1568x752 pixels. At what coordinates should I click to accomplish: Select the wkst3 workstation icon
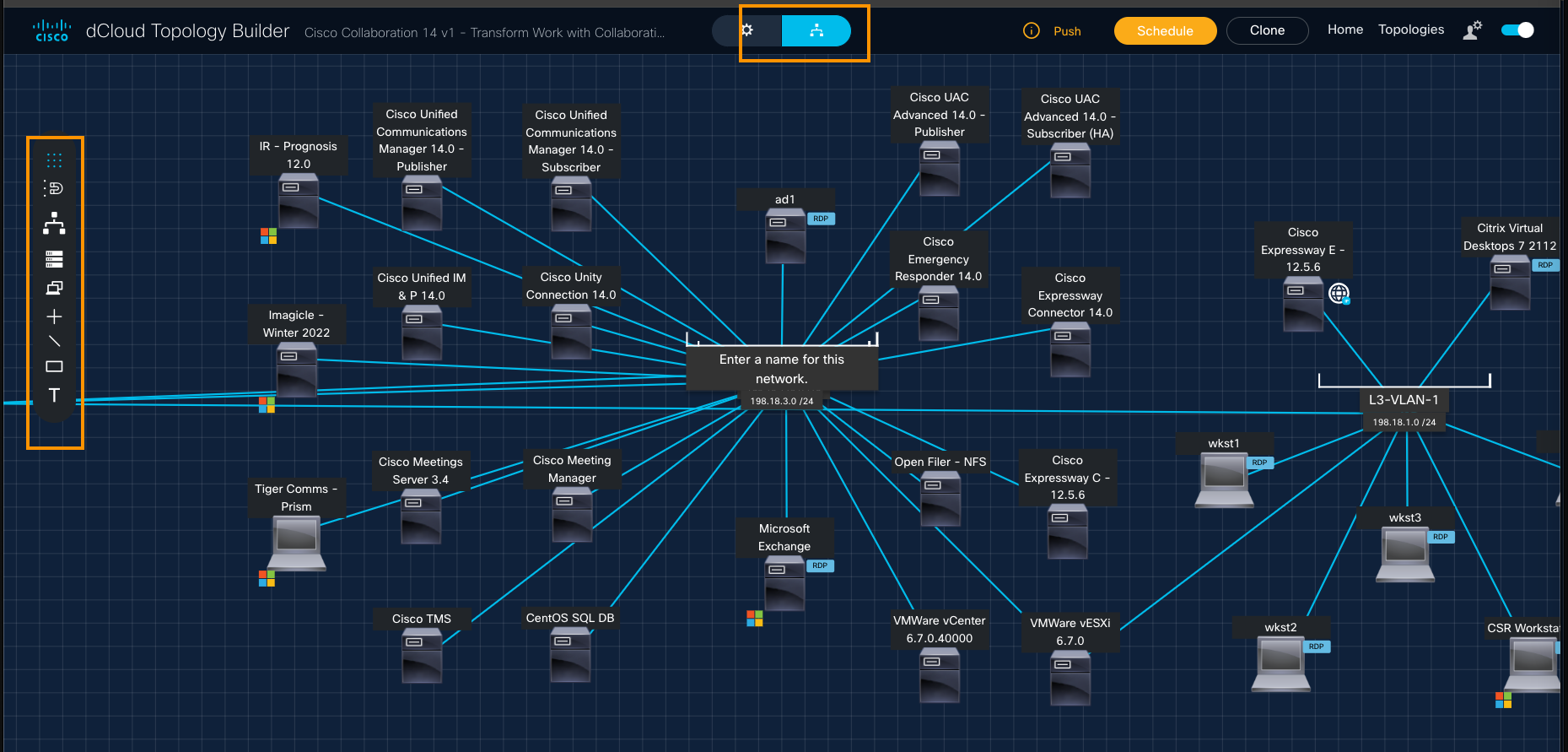[x=1405, y=555]
